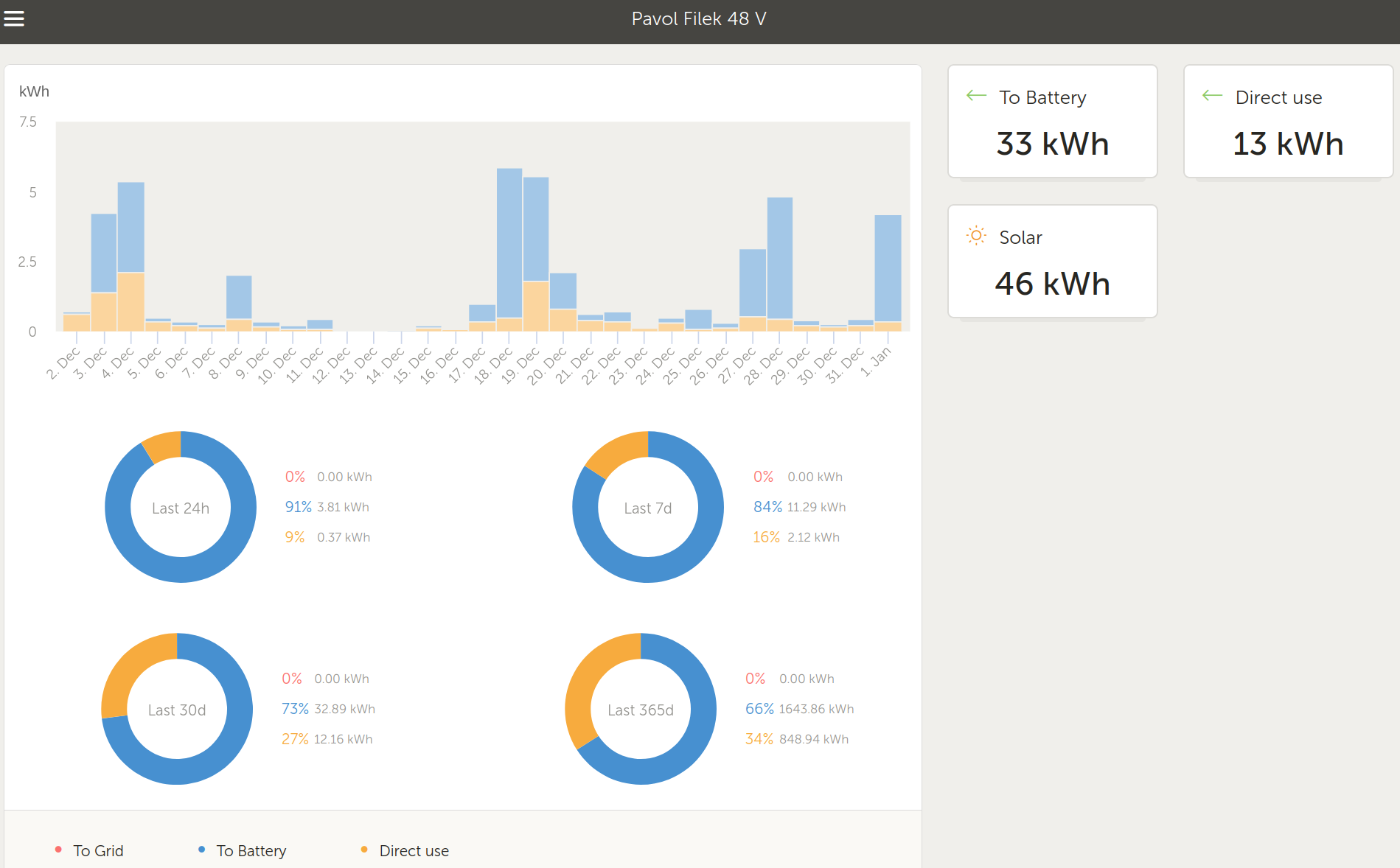Toggle the To Battery legend series
The height and width of the screenshot is (868, 1400).
tap(251, 850)
